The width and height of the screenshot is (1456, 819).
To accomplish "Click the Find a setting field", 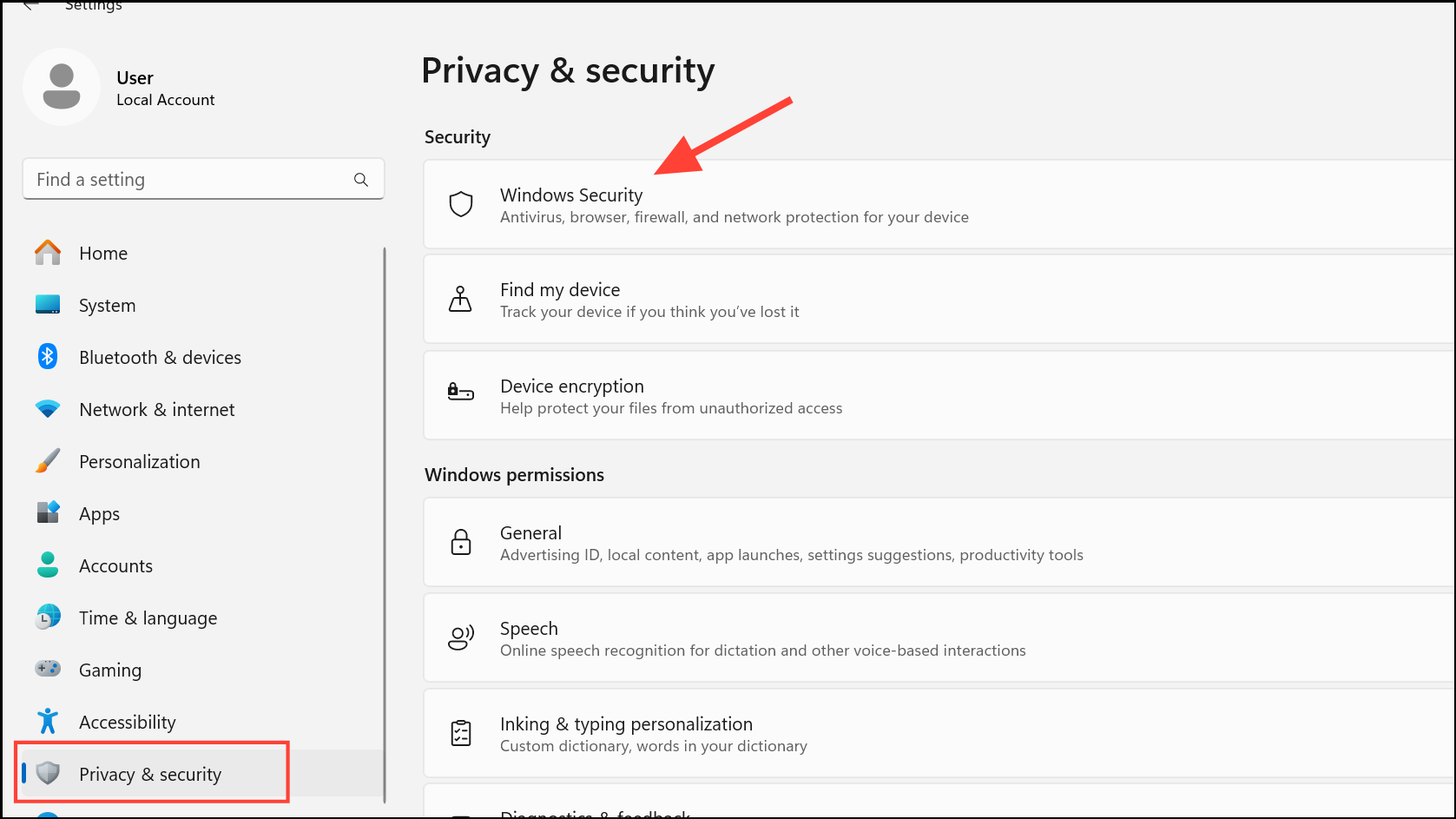I will (x=203, y=179).
